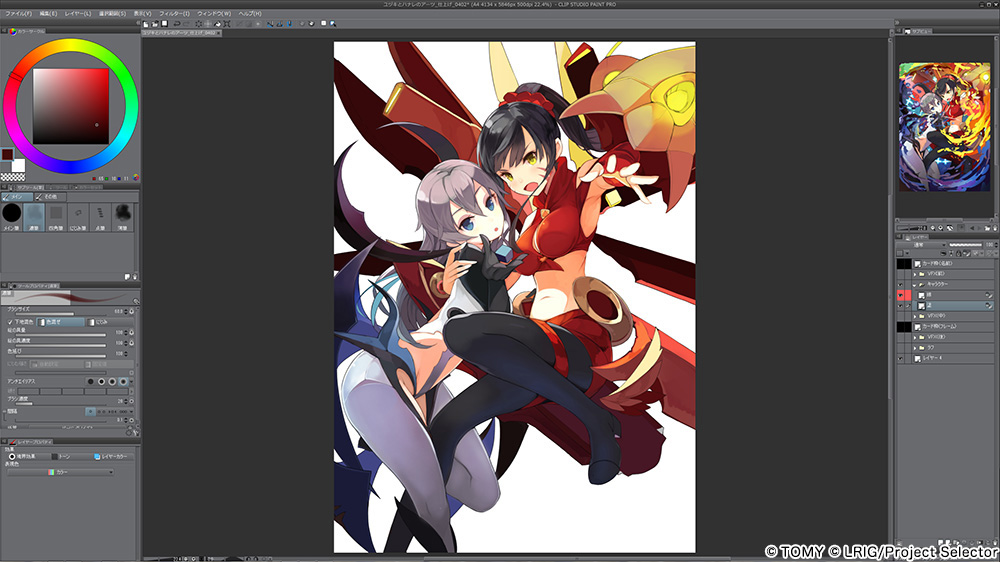Click the clip-to-layer-below icon in layer toolbar
Image resolution: width=1000 pixels, height=562 pixels.
[x=943, y=254]
